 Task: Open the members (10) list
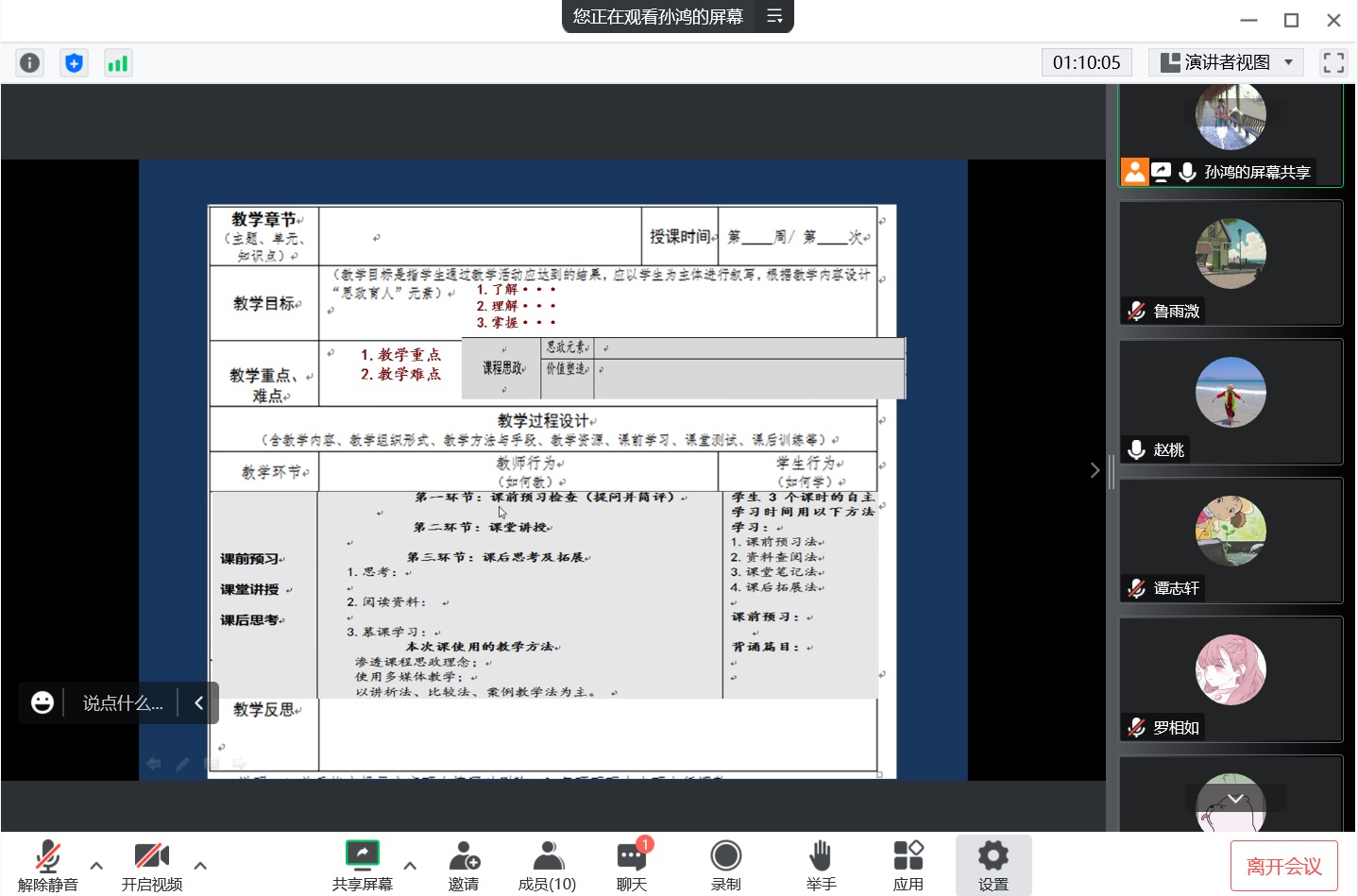click(547, 865)
